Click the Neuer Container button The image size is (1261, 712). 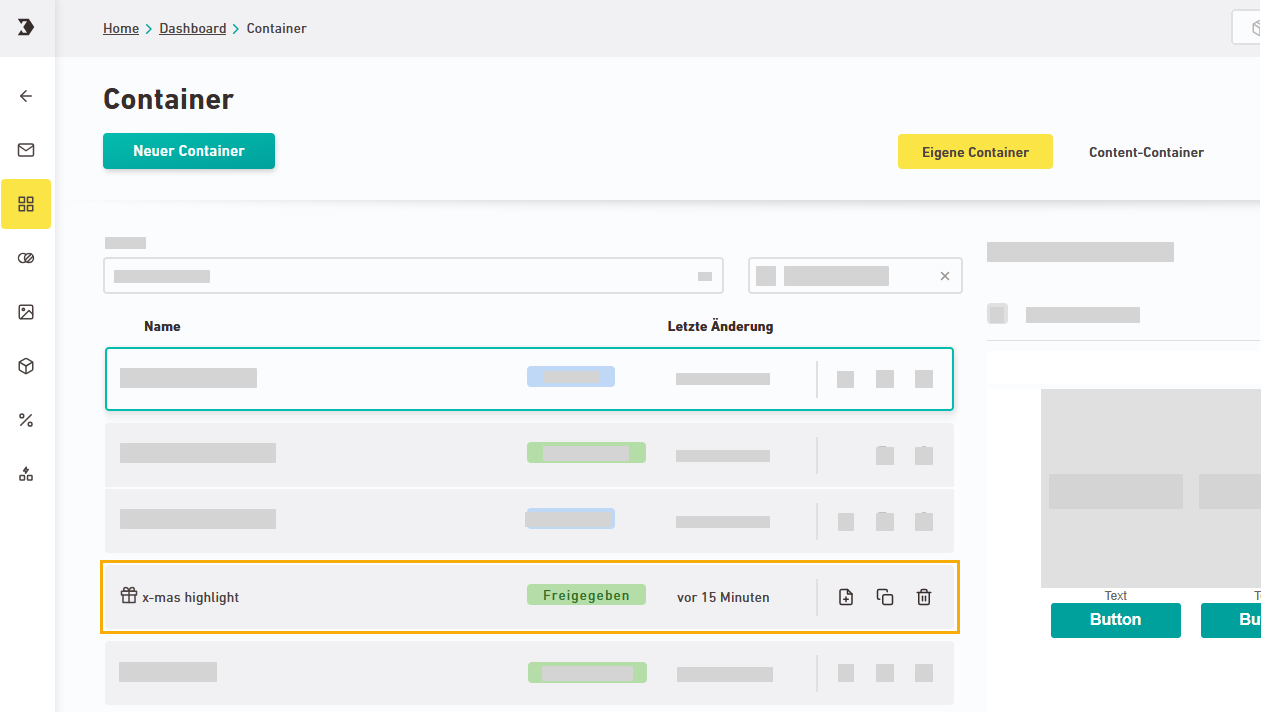(x=189, y=151)
